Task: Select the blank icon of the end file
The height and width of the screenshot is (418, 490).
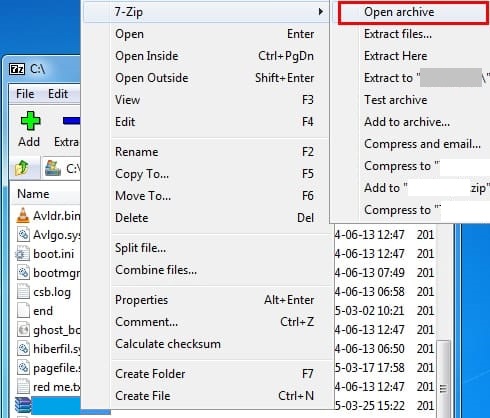Action: (x=23, y=311)
